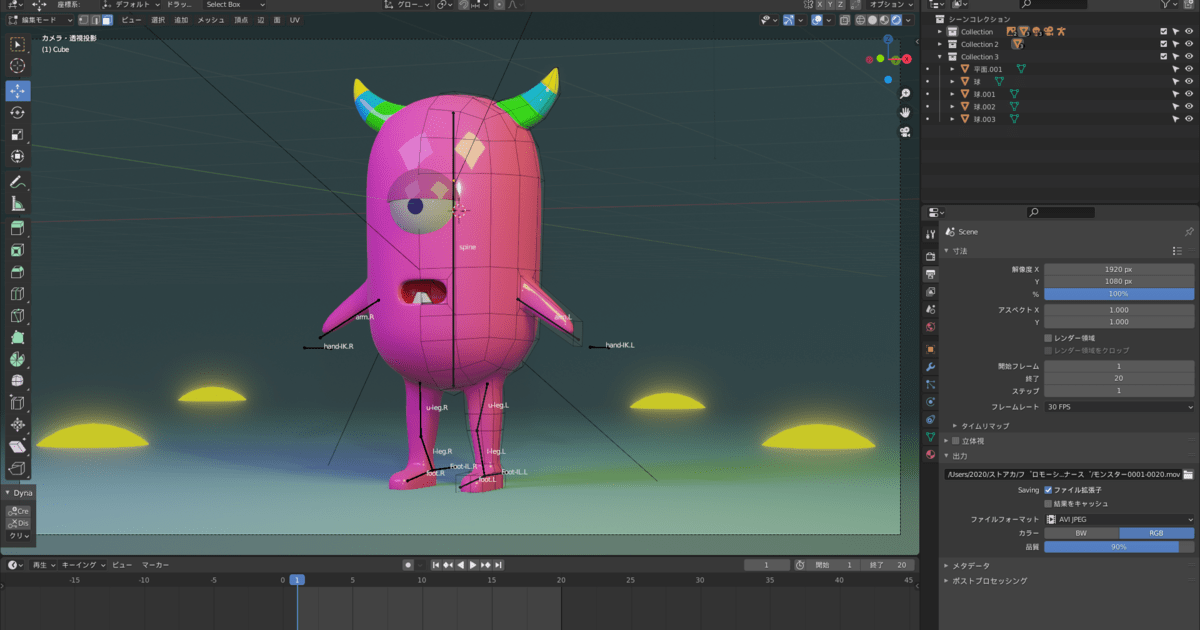Click the camera view icon in viewport

904,131
